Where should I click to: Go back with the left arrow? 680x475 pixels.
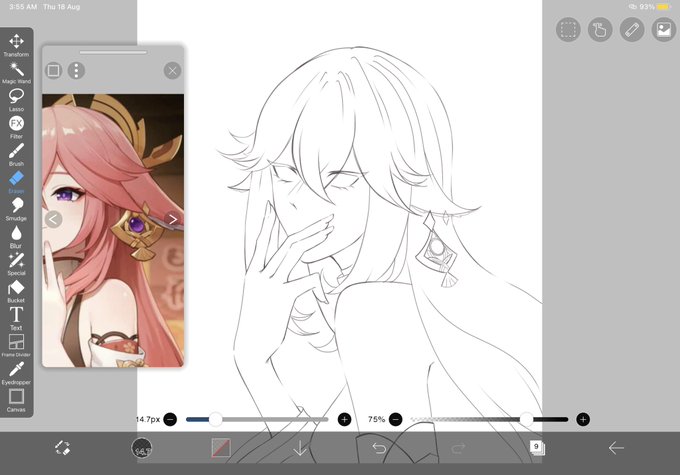click(616, 448)
